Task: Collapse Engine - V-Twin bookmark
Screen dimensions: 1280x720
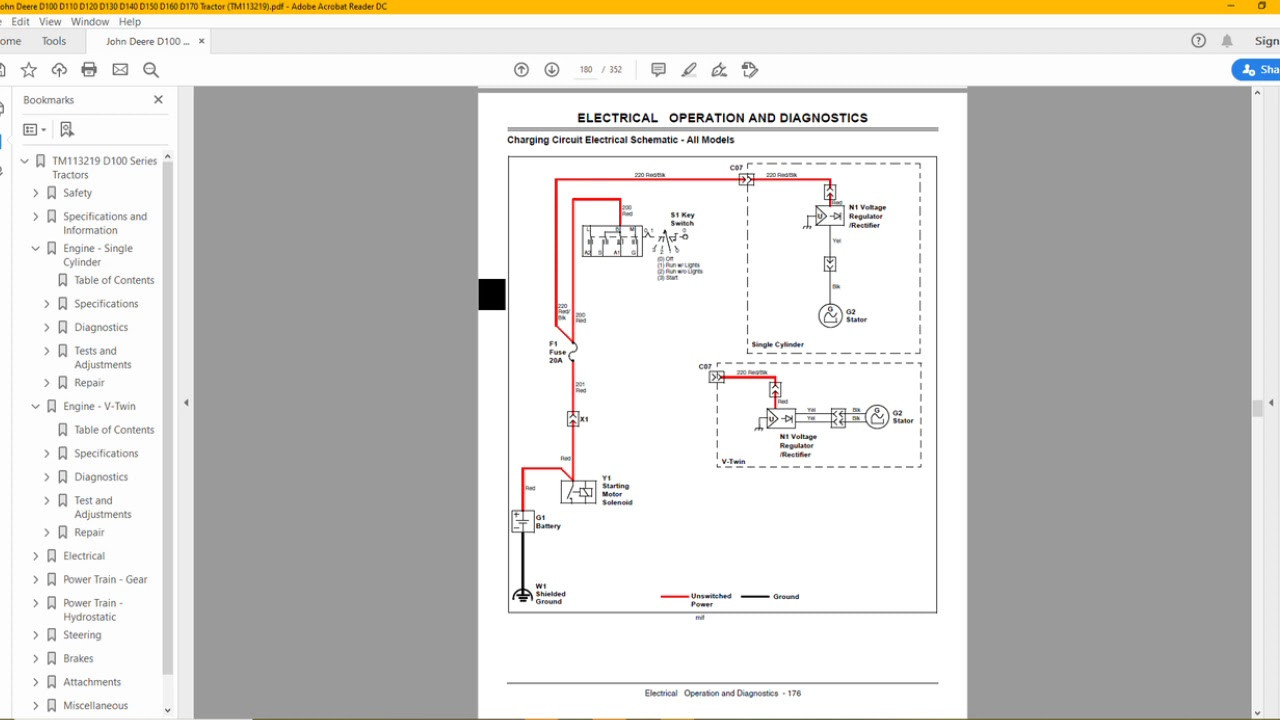Action: pos(36,406)
